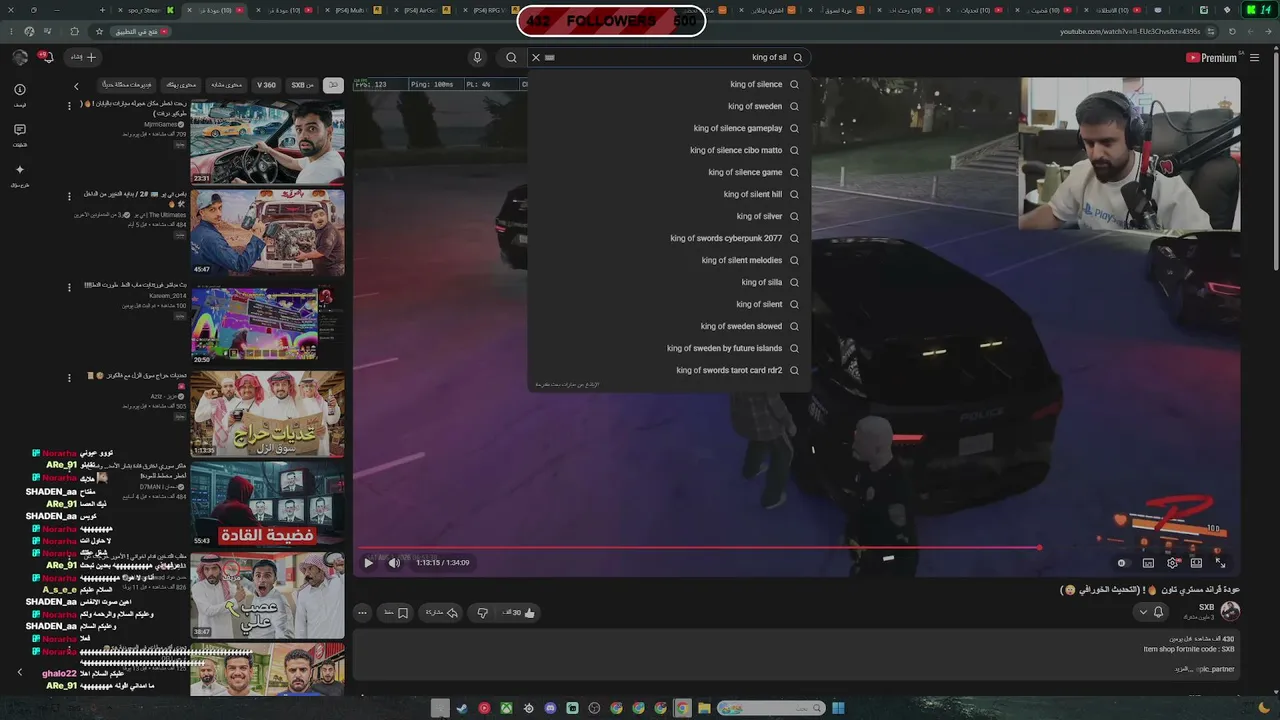Expand the video description box
The image size is (1280, 720).
tap(796, 655)
